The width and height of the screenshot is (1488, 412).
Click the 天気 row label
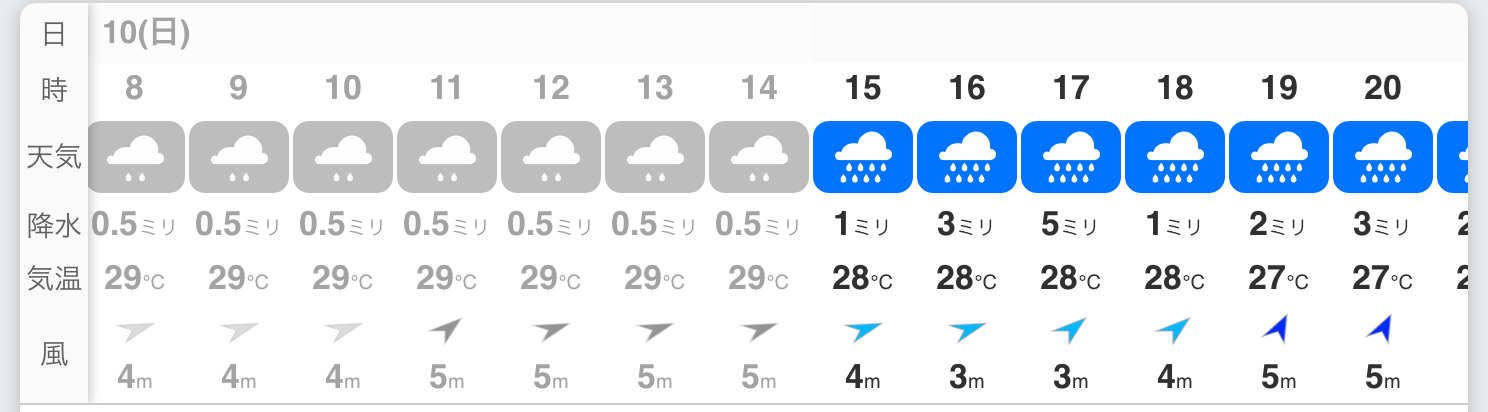[54, 157]
